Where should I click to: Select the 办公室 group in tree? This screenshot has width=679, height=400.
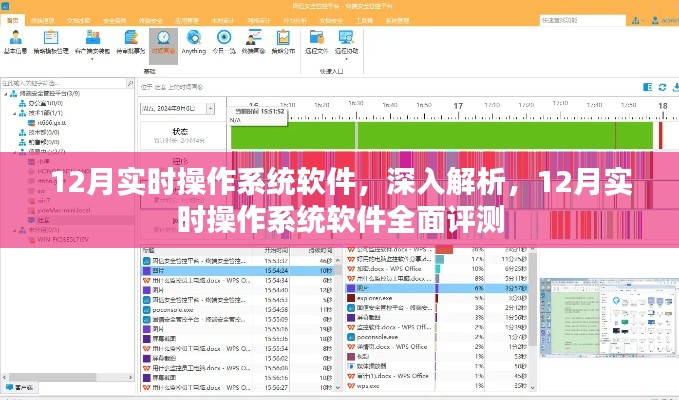(40, 103)
